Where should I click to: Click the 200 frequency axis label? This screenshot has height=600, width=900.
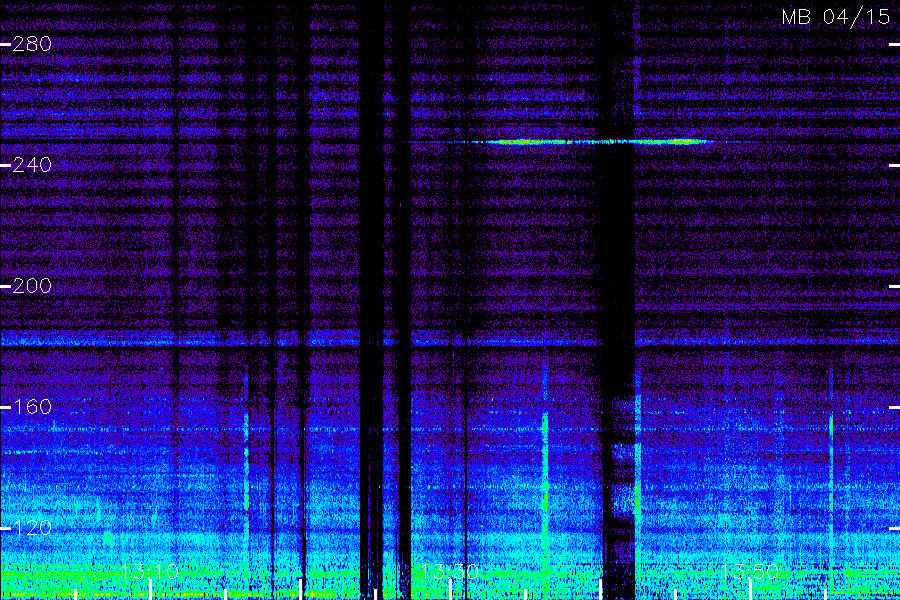click(x=32, y=286)
